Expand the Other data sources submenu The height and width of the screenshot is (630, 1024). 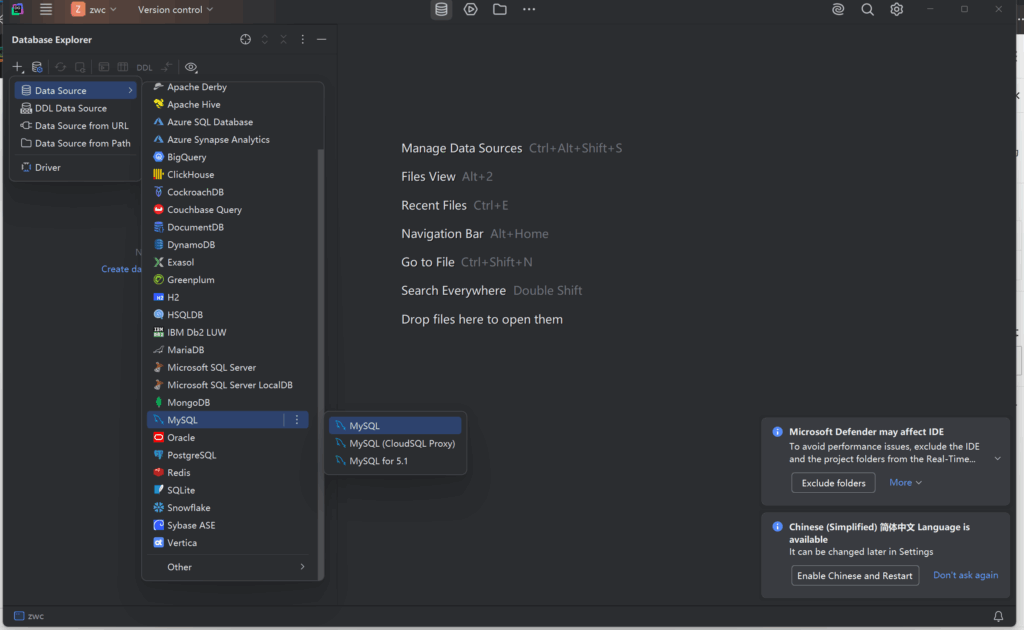230,567
